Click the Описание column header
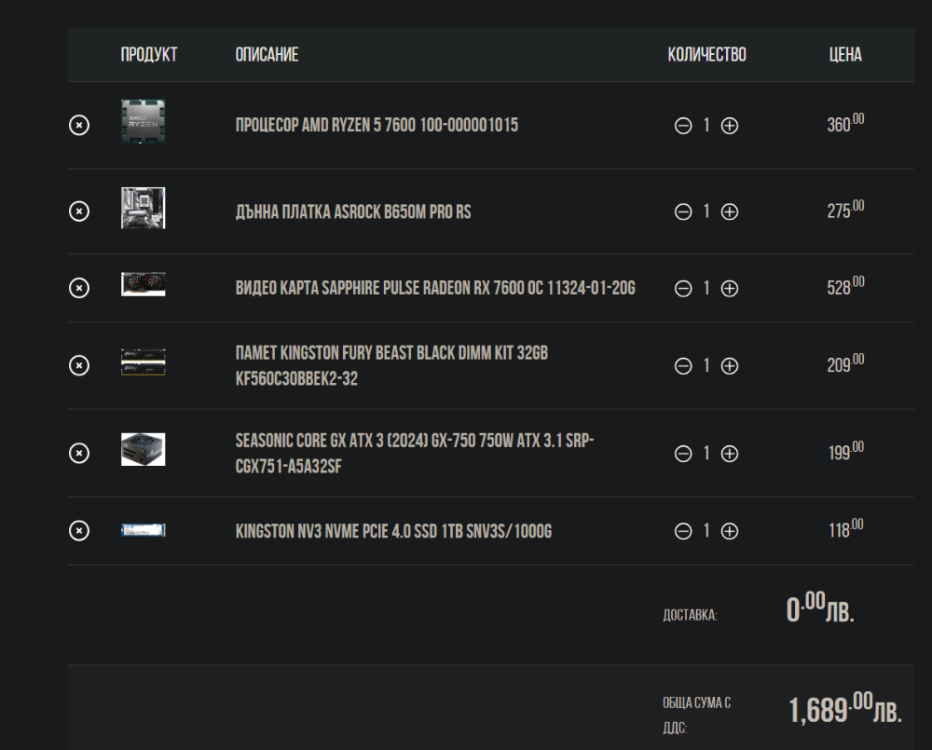932x750 pixels. (267, 55)
